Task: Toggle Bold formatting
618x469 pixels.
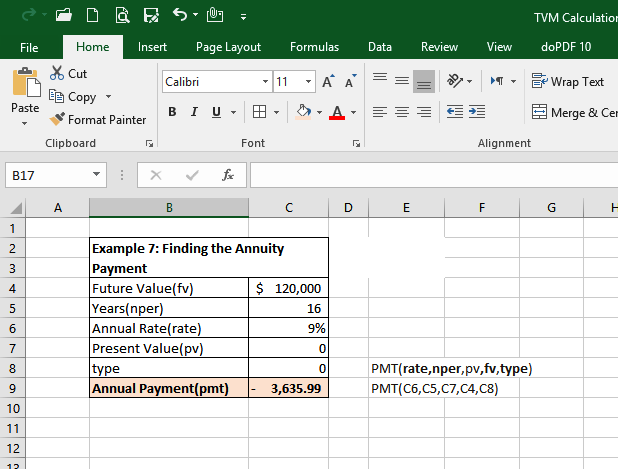Action: (x=172, y=112)
